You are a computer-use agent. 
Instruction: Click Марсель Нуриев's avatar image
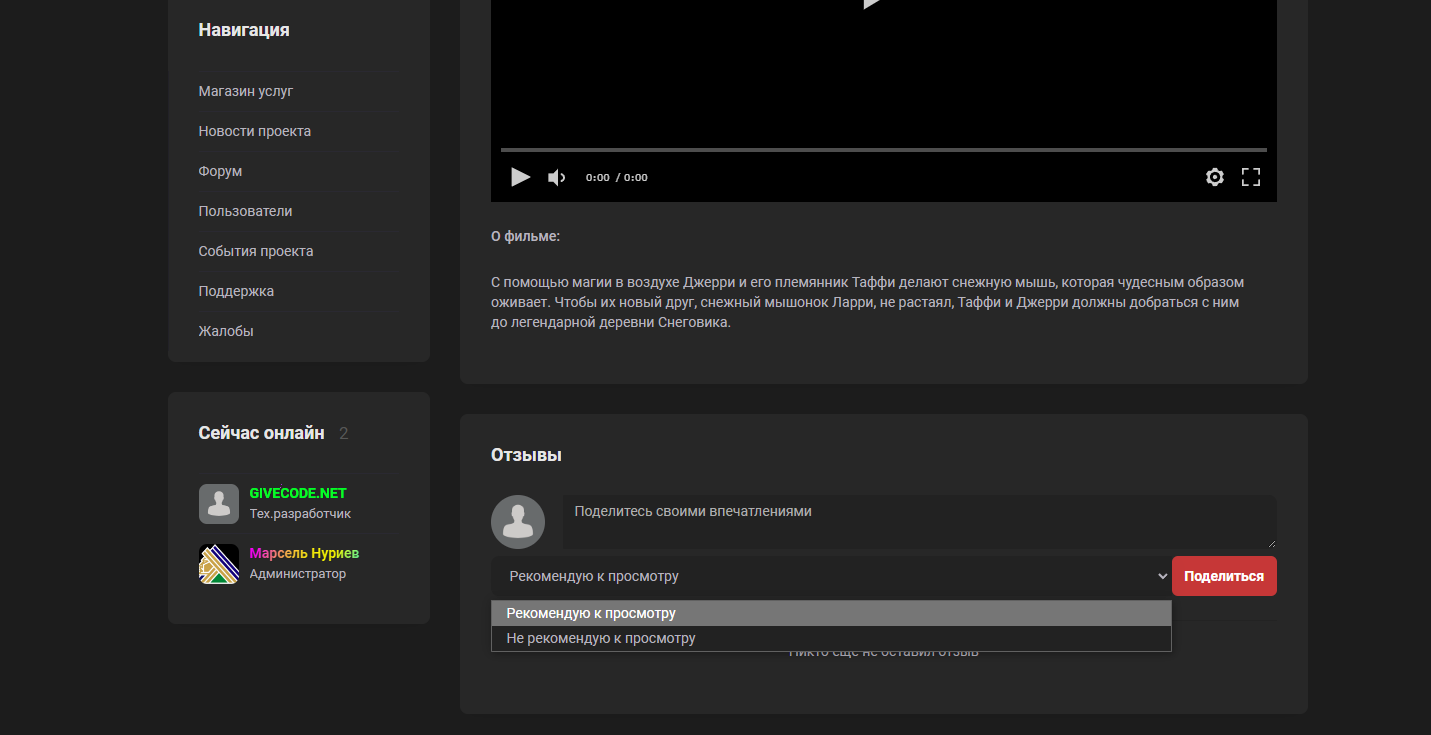[x=219, y=564]
